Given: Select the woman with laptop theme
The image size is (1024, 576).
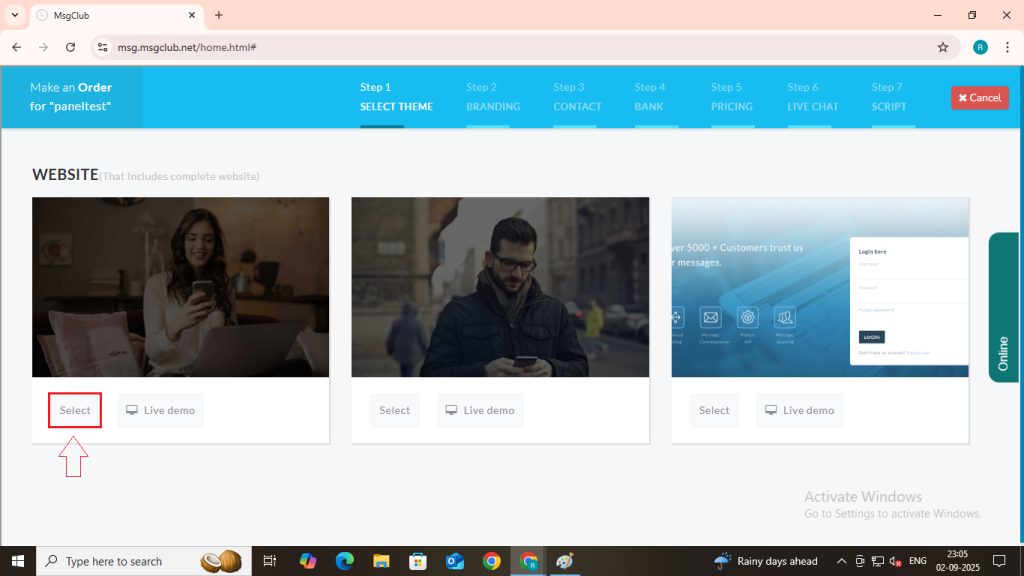Looking at the screenshot, I should click(x=75, y=410).
